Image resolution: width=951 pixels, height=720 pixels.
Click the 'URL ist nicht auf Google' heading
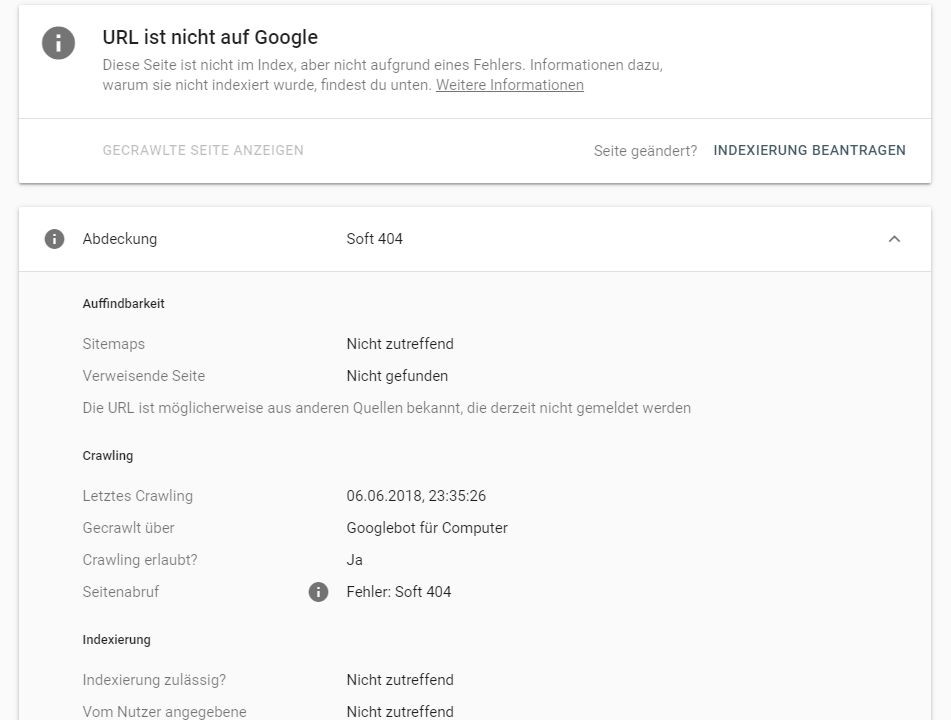(x=210, y=38)
